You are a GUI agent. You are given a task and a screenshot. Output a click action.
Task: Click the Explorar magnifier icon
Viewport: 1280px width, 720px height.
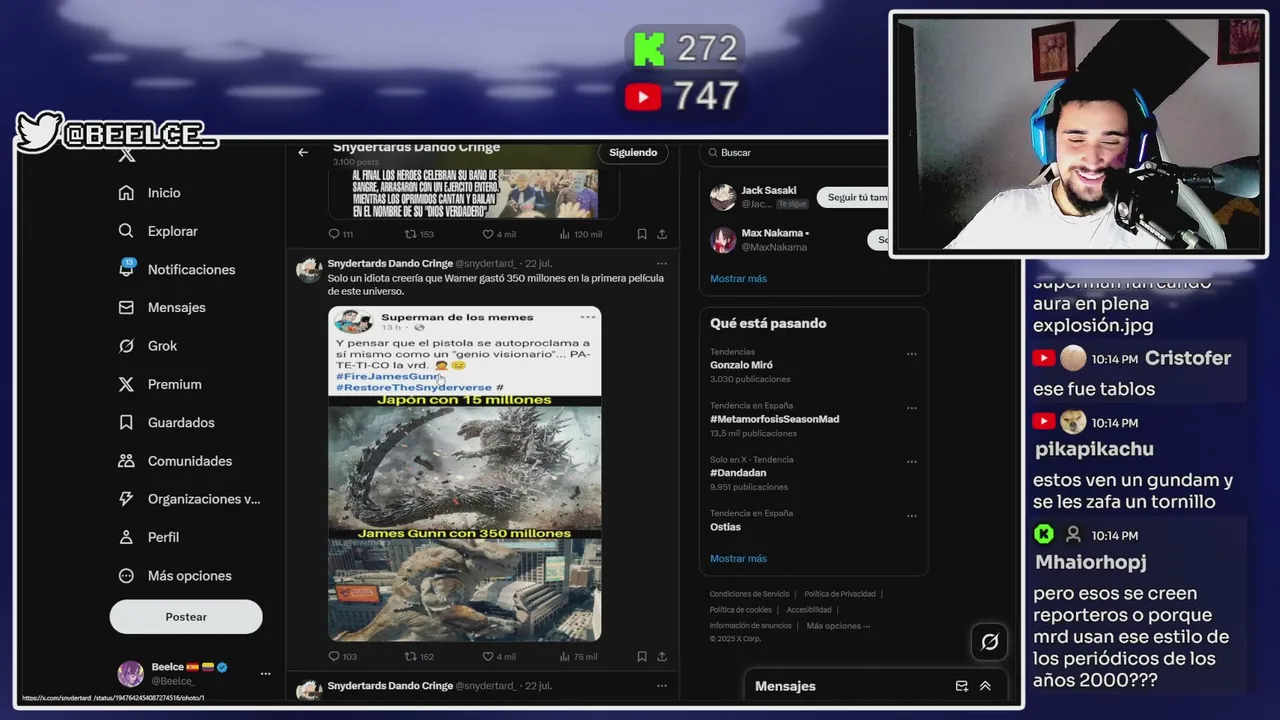click(x=126, y=231)
